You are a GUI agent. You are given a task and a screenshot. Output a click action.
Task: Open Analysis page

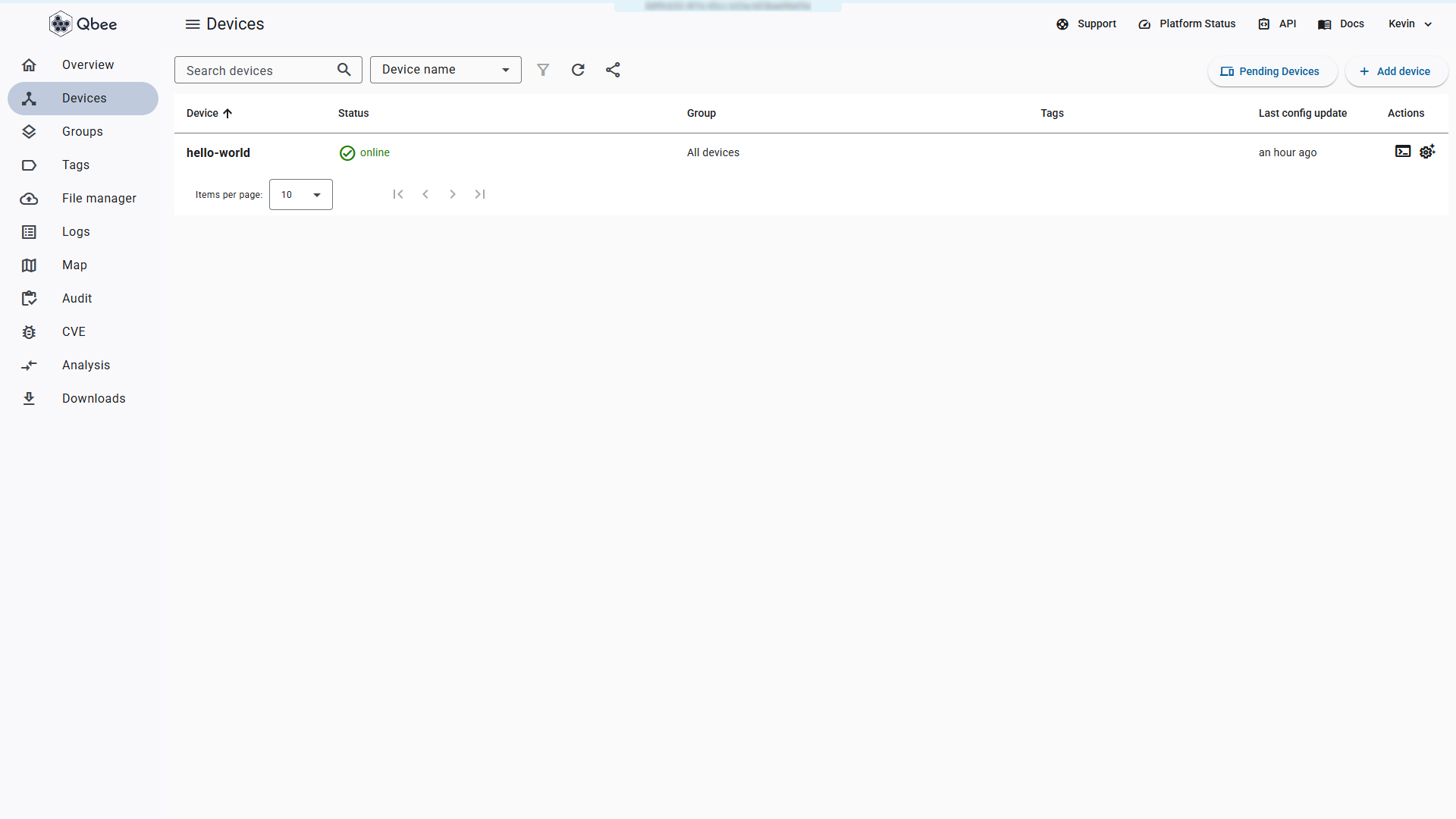[x=83, y=366]
